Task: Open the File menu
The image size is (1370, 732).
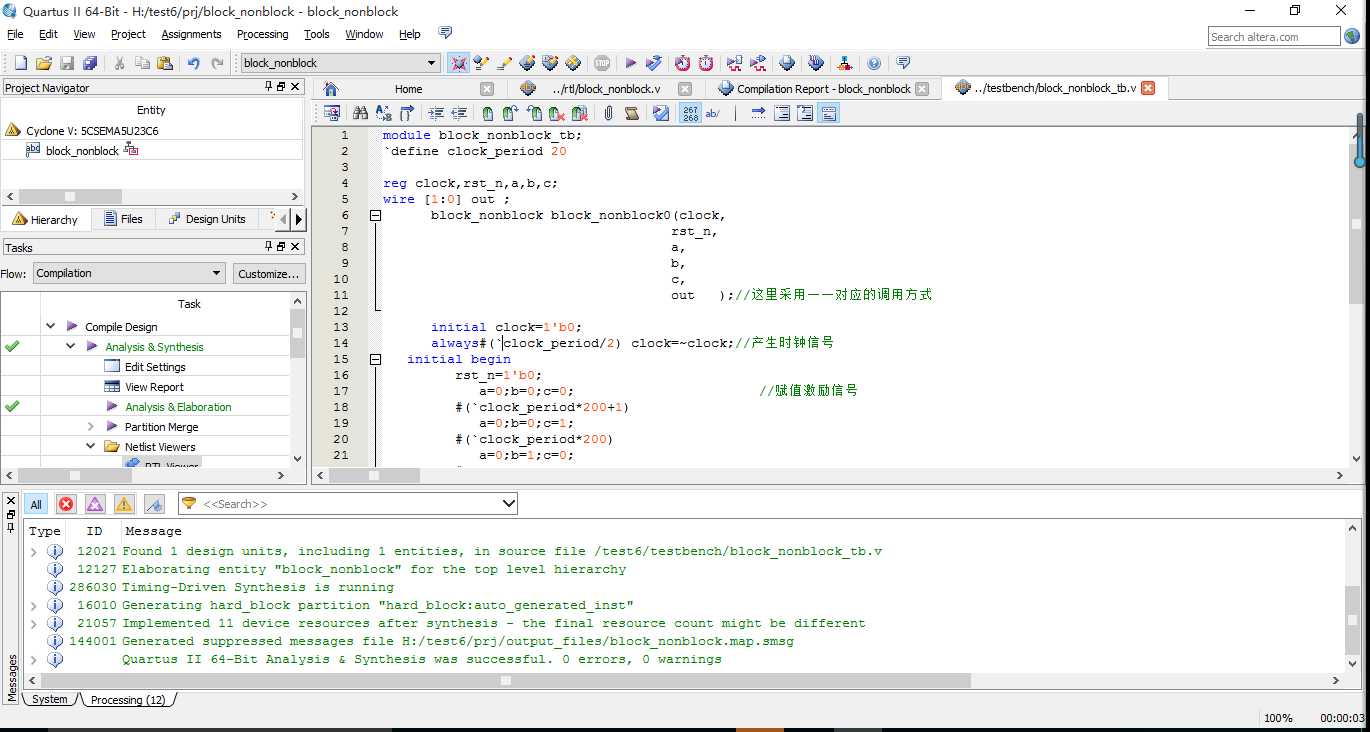Action: tap(15, 34)
